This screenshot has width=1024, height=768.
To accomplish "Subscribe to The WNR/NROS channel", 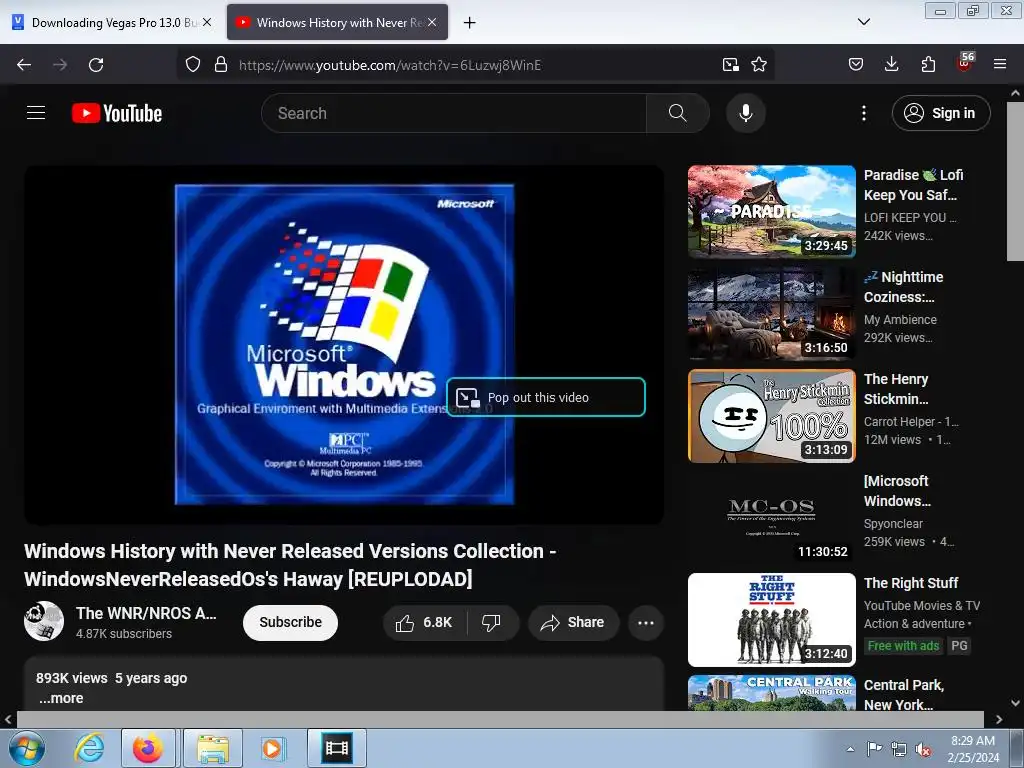I will point(290,622).
